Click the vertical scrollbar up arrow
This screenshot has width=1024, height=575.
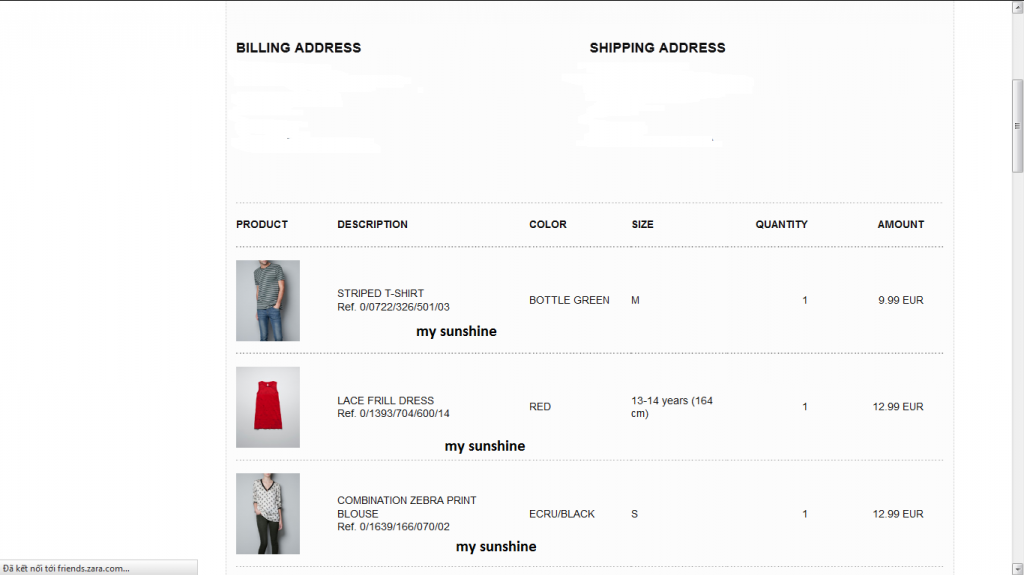1018,8
